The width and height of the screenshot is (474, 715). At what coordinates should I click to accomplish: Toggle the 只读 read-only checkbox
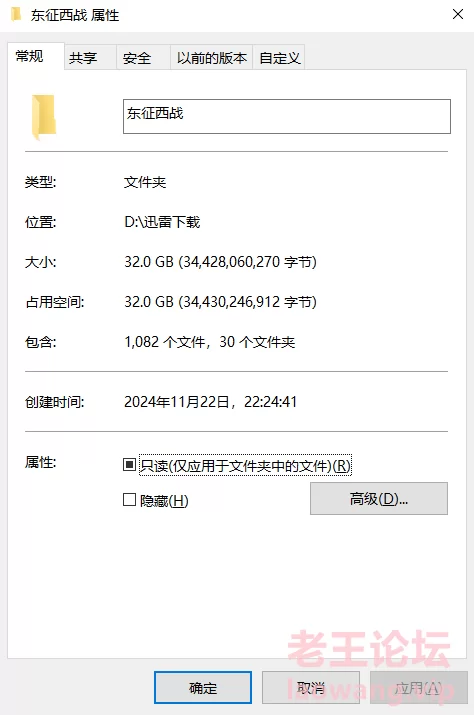pyautogui.click(x=130, y=465)
